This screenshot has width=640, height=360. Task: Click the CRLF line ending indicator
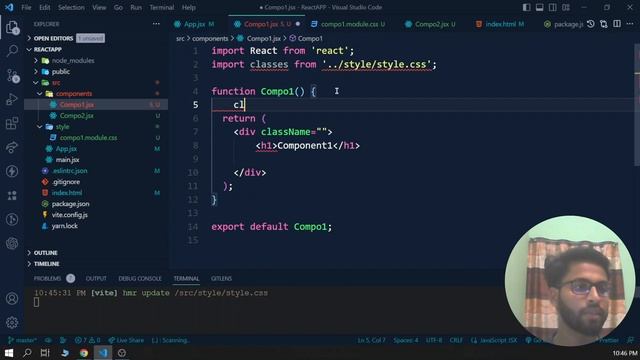coord(456,340)
